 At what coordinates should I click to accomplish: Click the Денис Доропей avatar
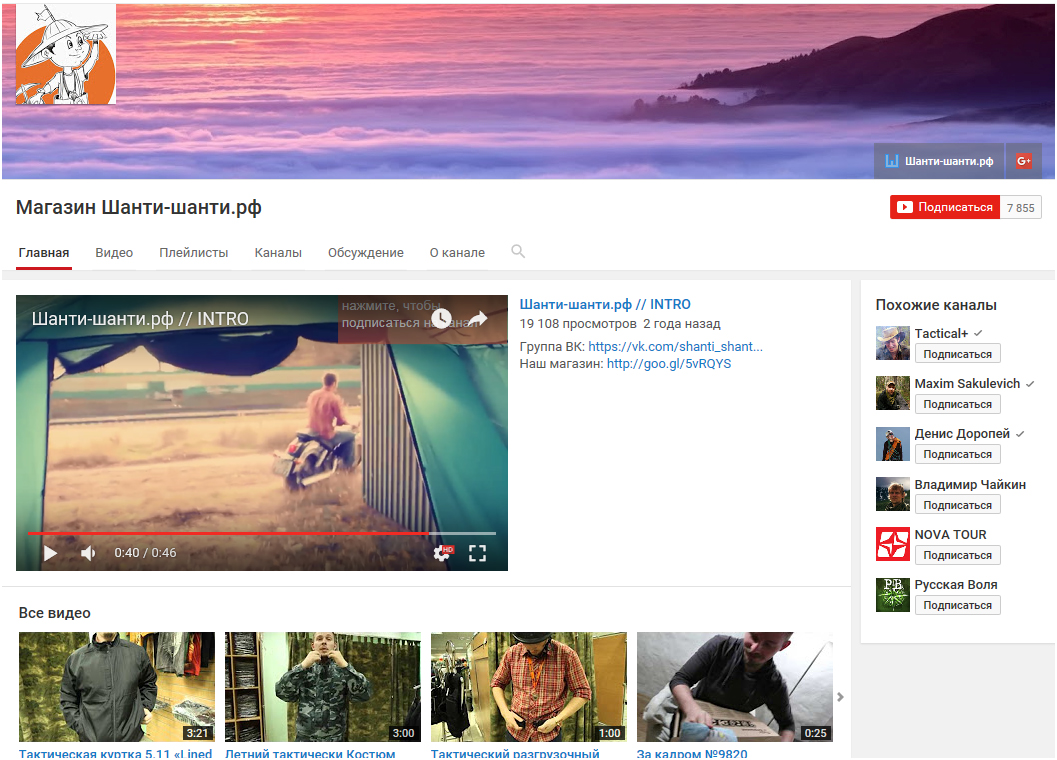(893, 444)
